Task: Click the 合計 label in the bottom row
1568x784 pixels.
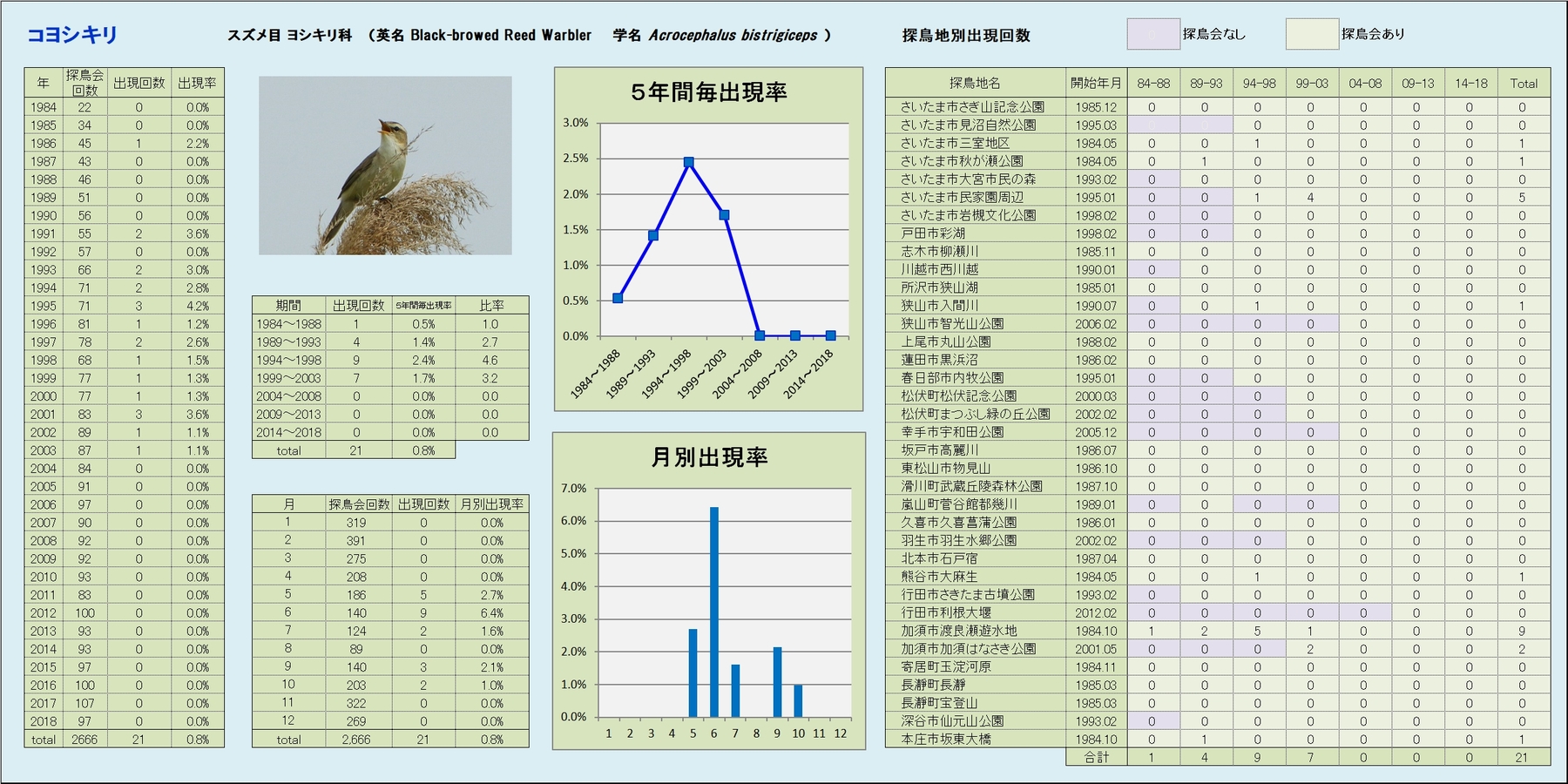Action: (x=1096, y=758)
